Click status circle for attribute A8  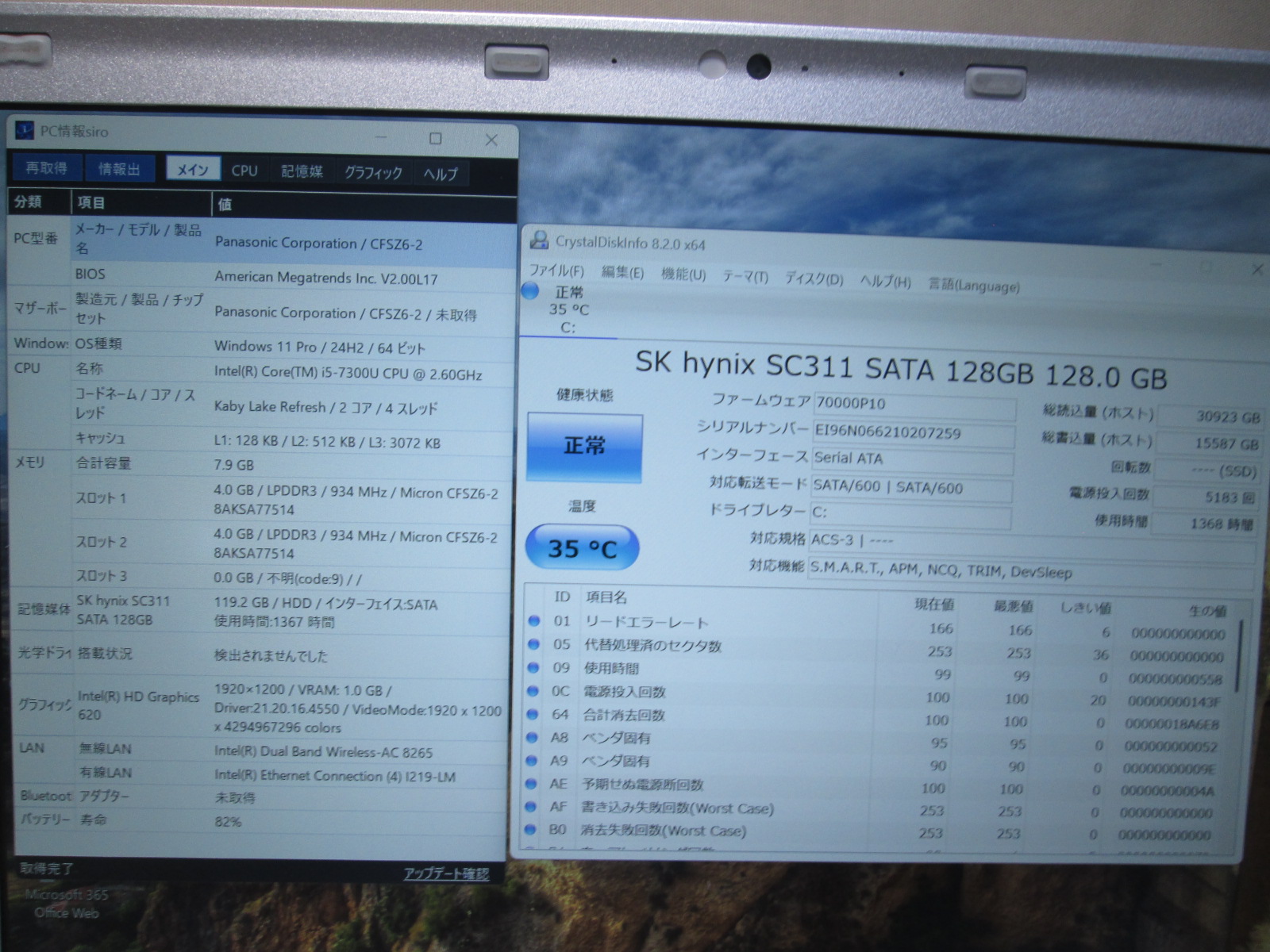(533, 738)
